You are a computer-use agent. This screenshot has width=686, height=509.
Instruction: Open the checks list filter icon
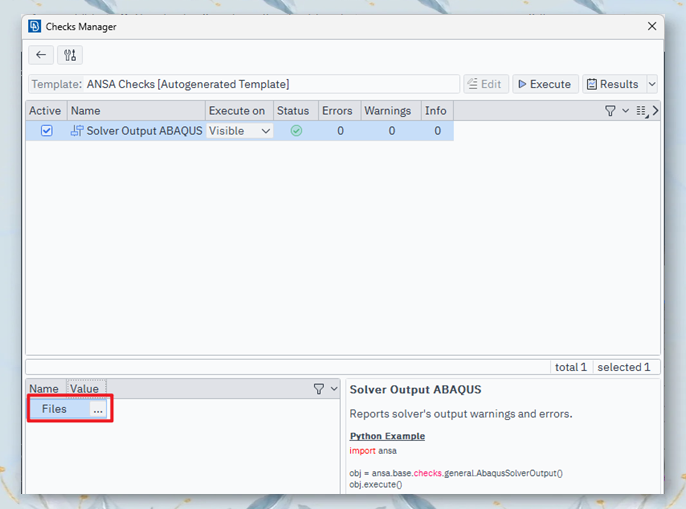tap(610, 111)
